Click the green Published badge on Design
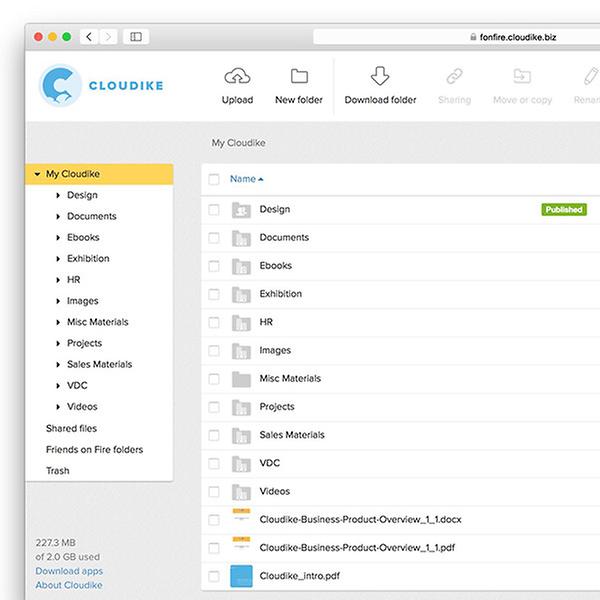Image resolution: width=600 pixels, height=600 pixels. tap(564, 210)
